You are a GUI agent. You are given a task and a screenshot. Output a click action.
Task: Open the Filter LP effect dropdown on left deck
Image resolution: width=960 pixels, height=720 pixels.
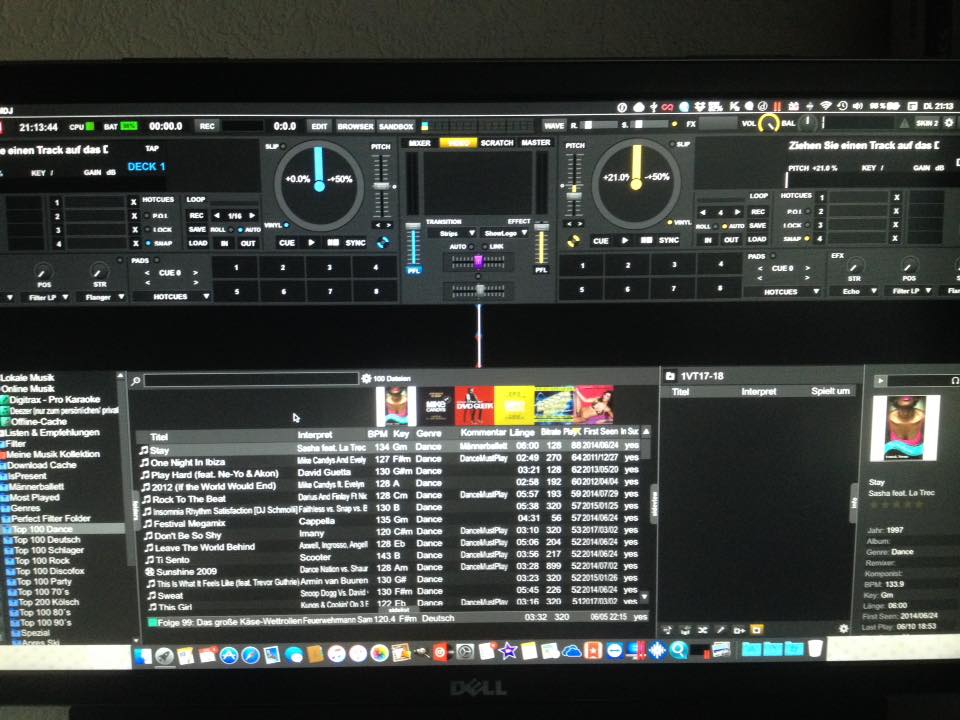[x=47, y=298]
